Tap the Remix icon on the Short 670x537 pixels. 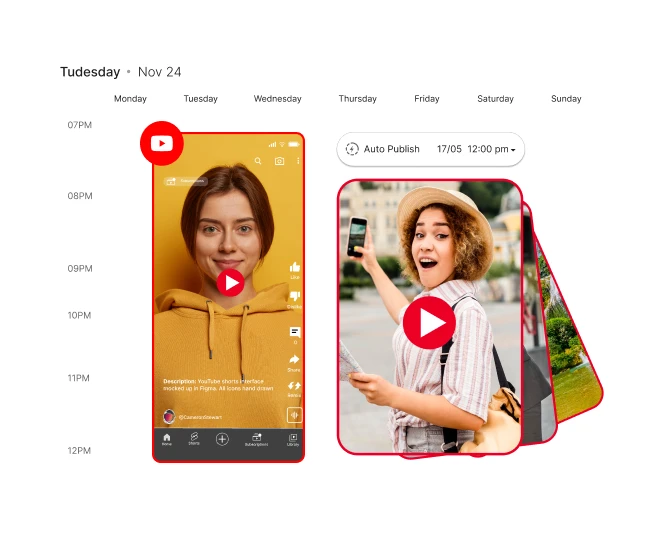295,387
